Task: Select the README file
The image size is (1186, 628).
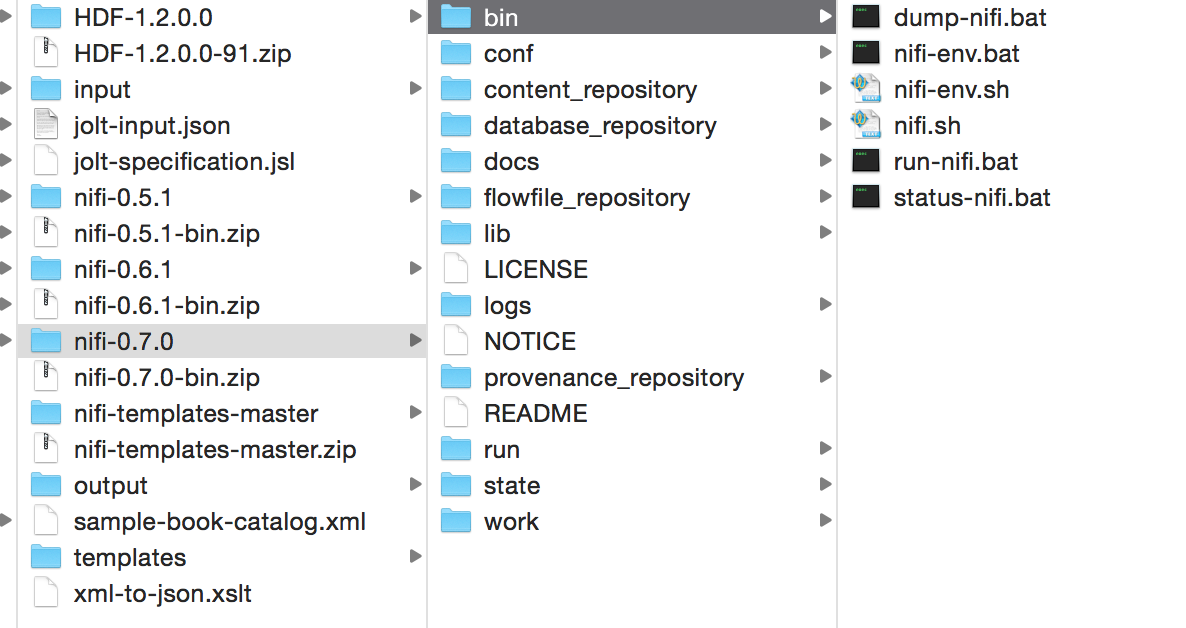Action: pos(535,414)
